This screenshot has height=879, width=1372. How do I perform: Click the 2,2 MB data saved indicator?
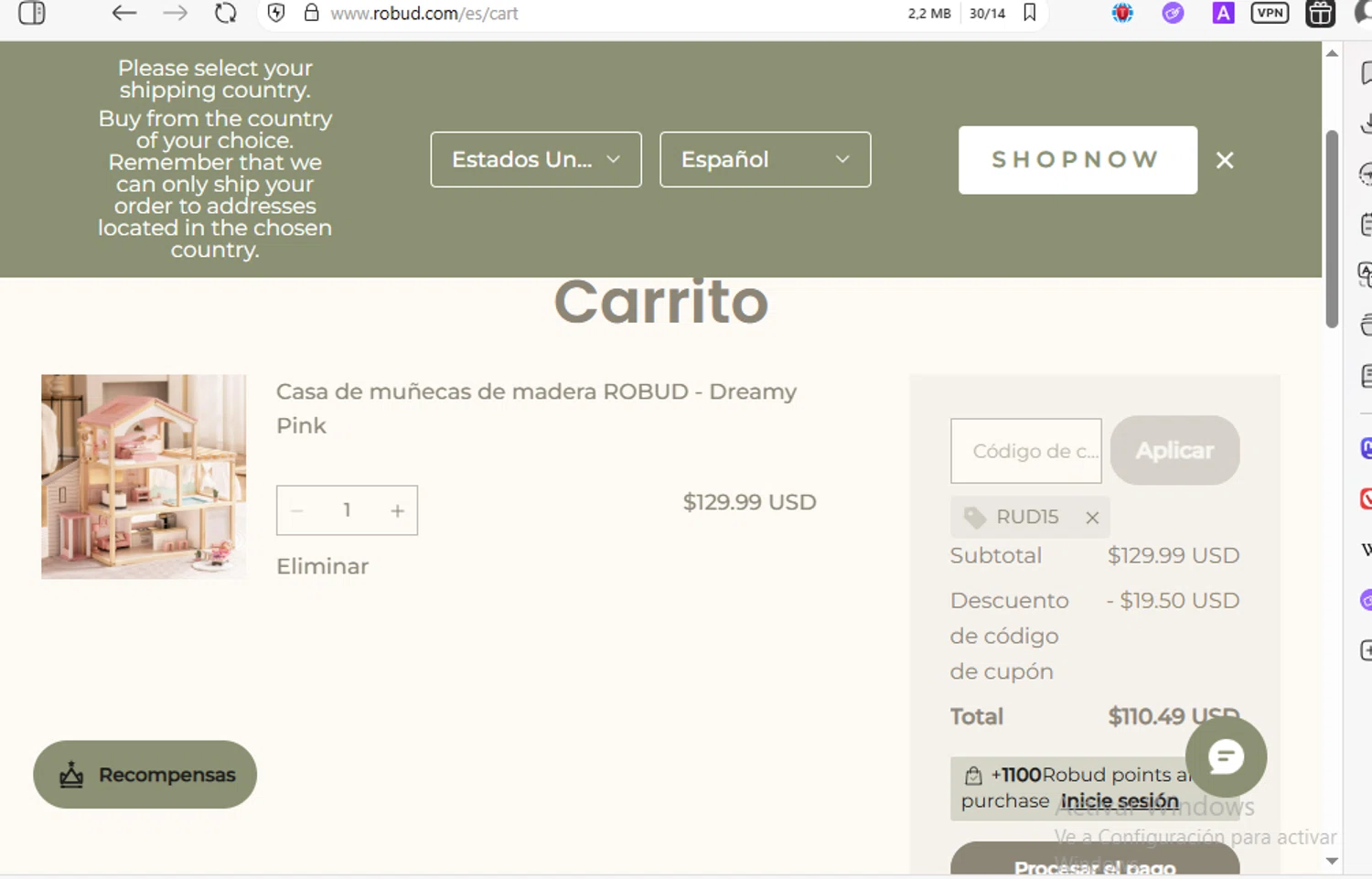(x=929, y=14)
